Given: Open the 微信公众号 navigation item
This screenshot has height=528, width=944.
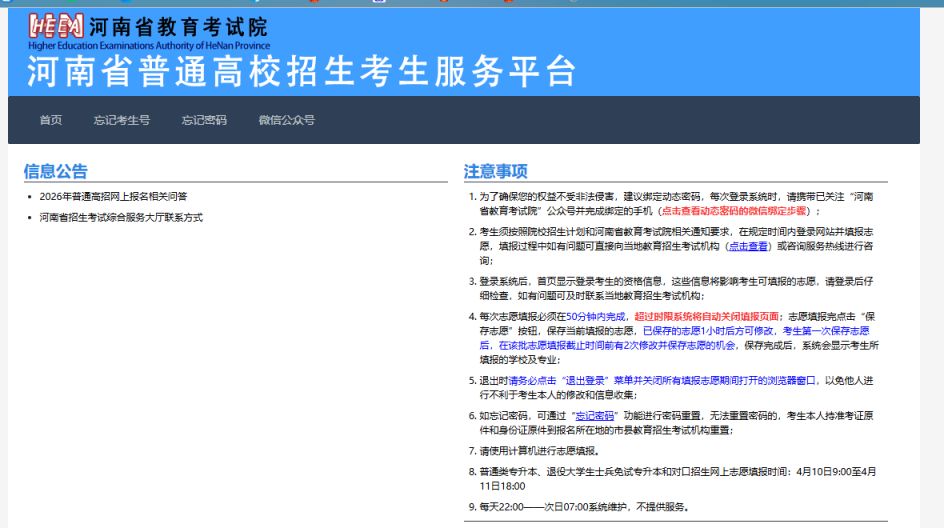Looking at the screenshot, I should 287,120.
